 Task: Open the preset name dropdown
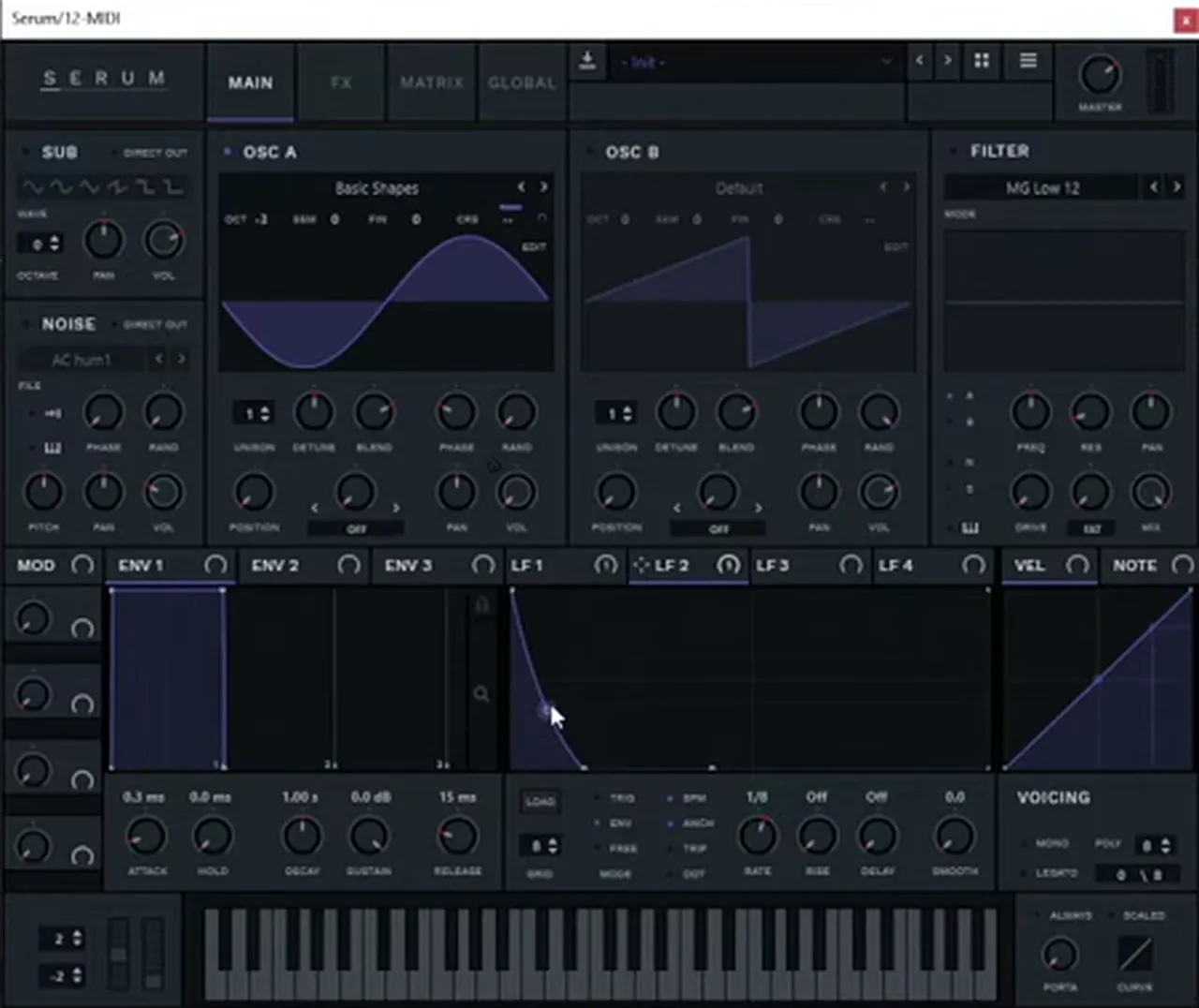[754, 62]
